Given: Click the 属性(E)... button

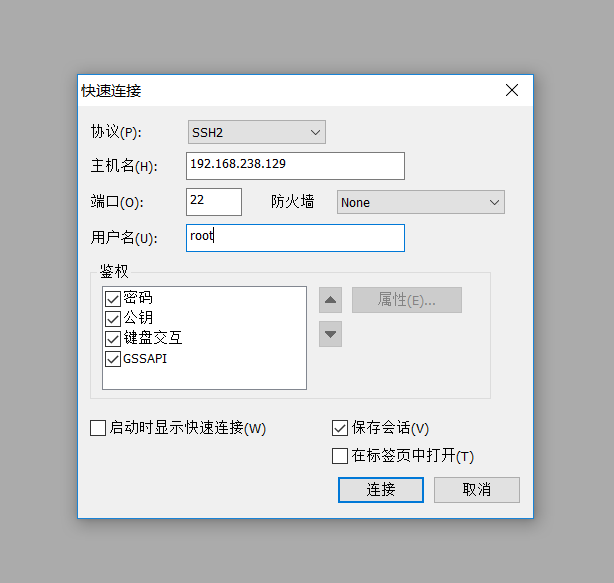Looking at the screenshot, I should point(406,300).
